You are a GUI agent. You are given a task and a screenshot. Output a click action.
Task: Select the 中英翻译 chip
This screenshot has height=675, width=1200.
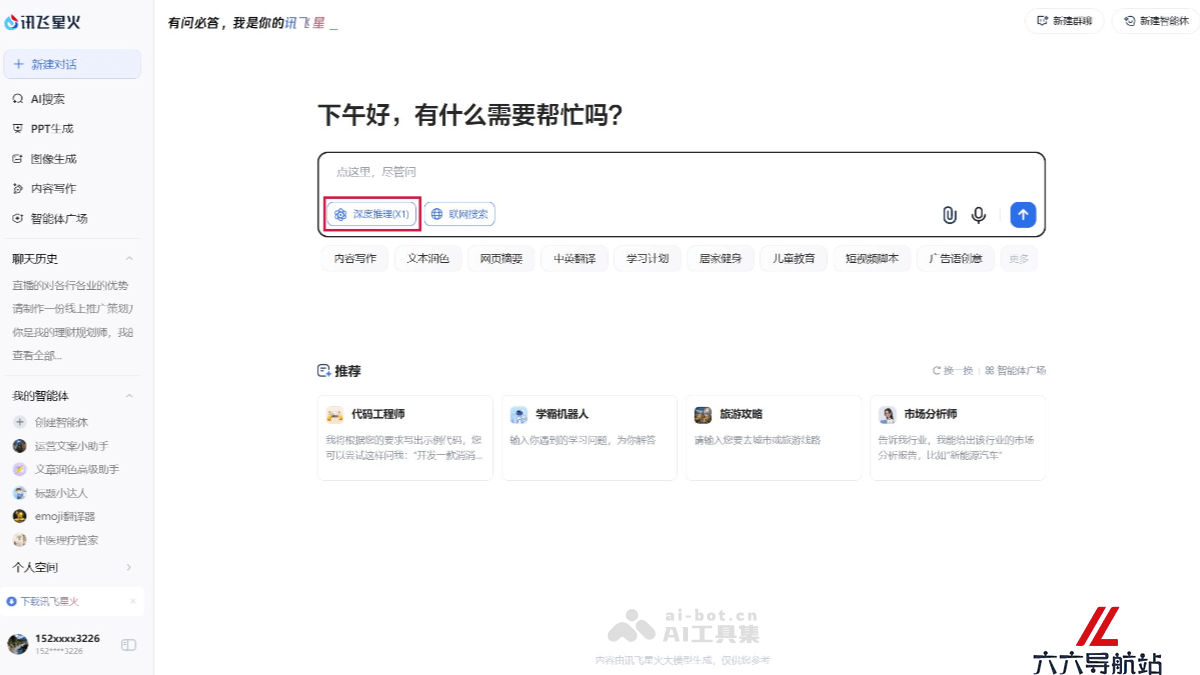[574, 258]
